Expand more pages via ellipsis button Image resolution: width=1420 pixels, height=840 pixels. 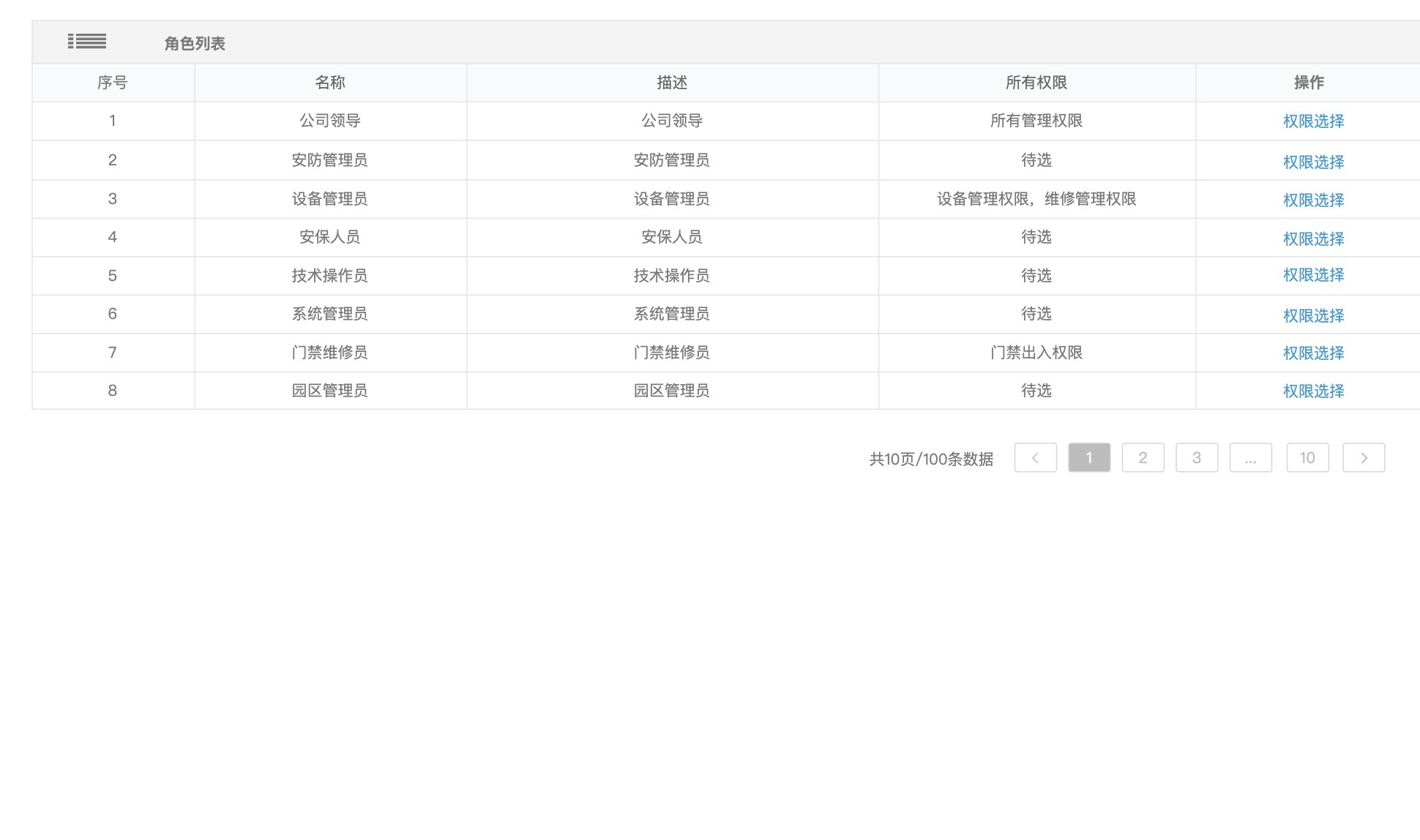point(1250,458)
